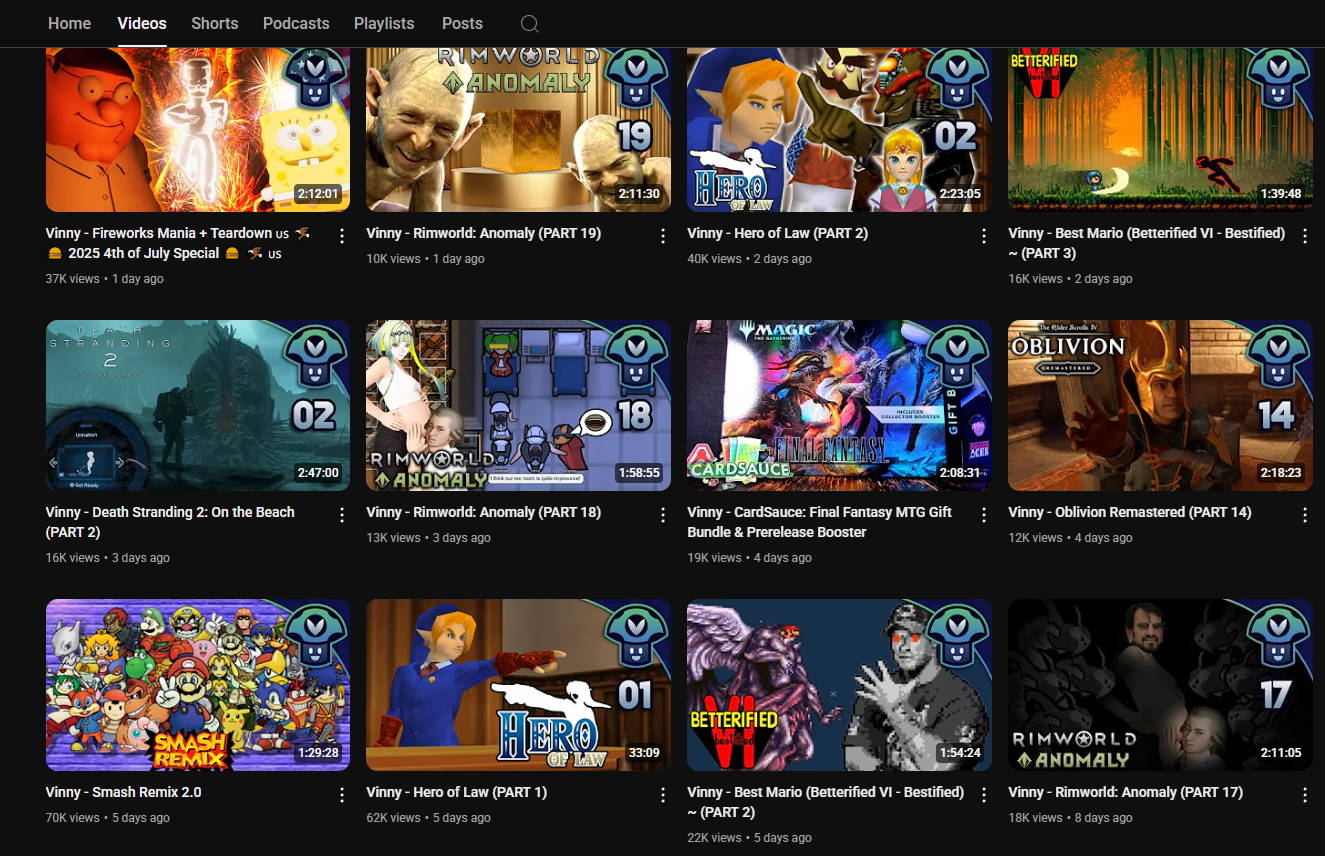The width and height of the screenshot is (1325, 856).
Task: Go to the channel Home tab
Action: (69, 23)
